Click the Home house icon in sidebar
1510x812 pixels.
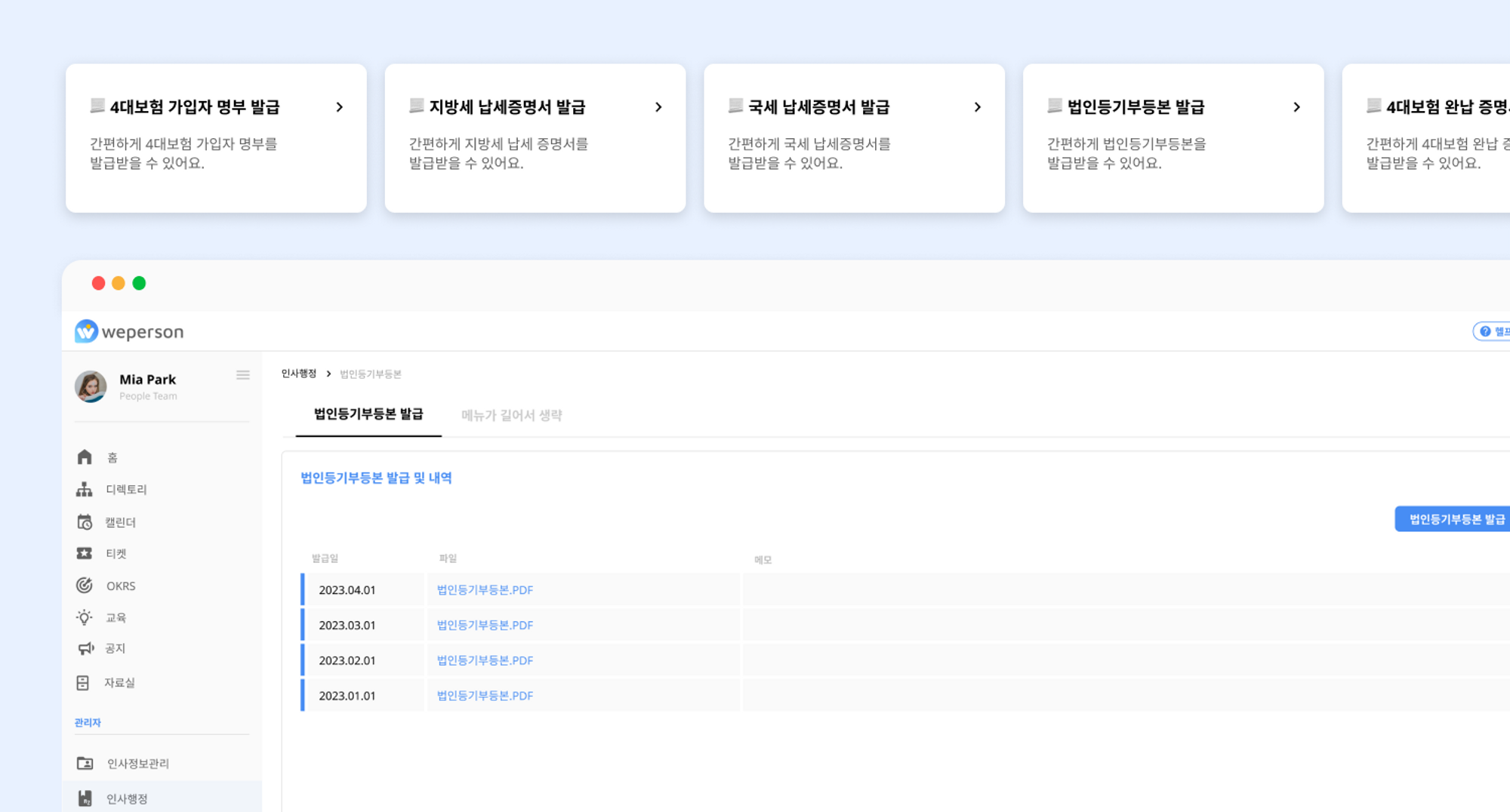85,457
